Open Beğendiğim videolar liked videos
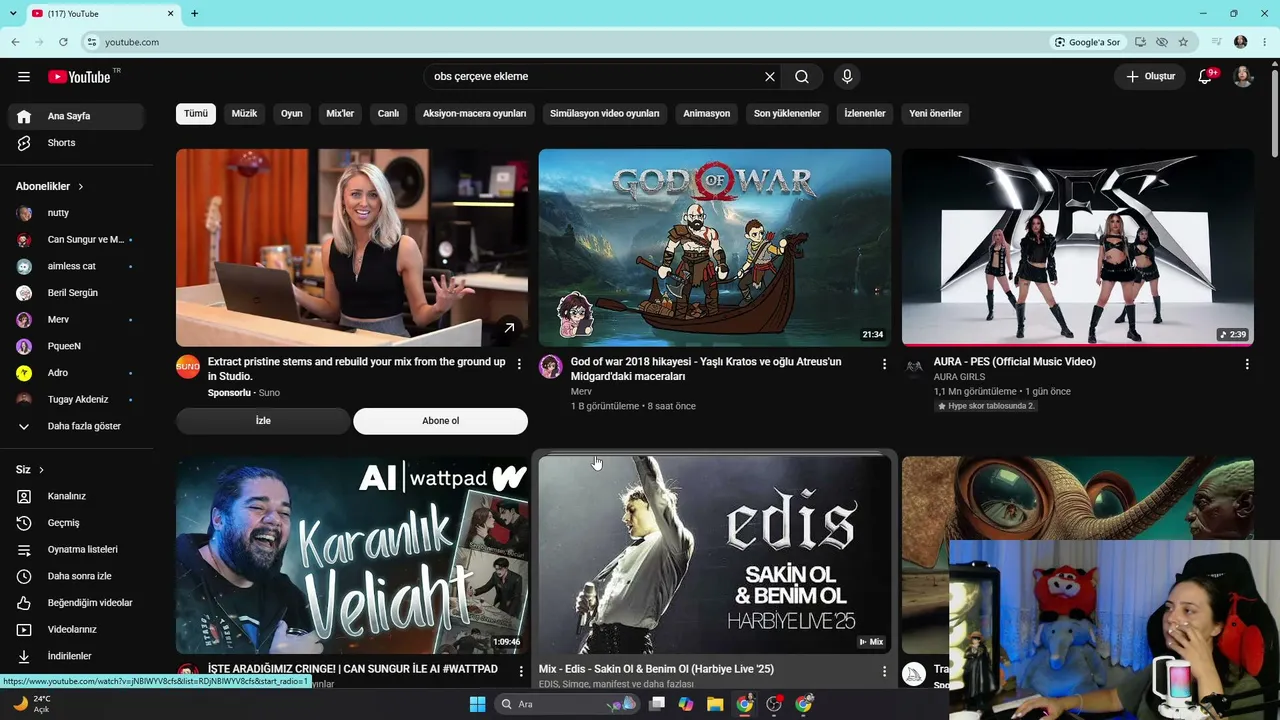Image resolution: width=1280 pixels, height=720 pixels. (x=76, y=603)
